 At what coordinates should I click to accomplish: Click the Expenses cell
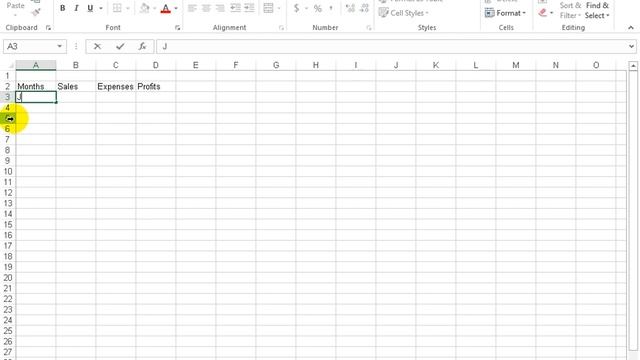[x=116, y=87]
